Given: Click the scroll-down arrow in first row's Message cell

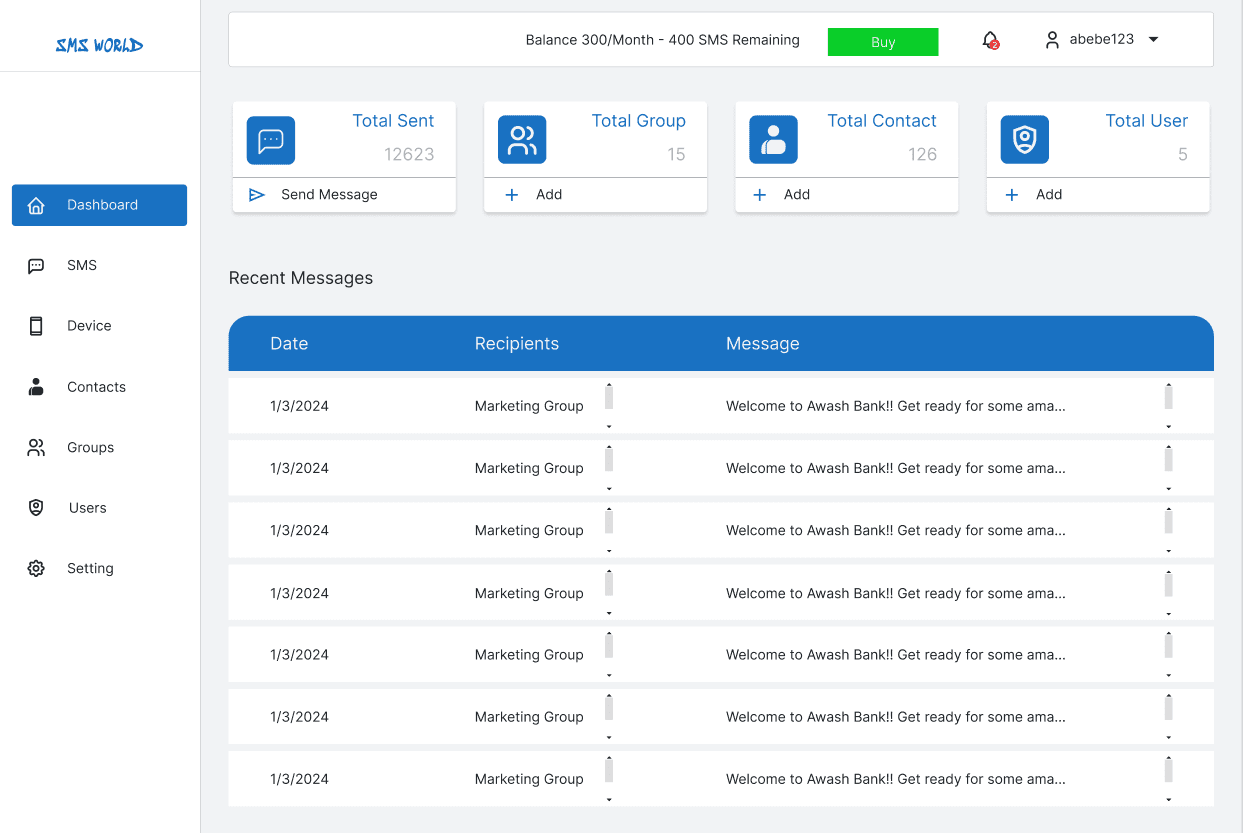Looking at the screenshot, I should coord(1169,428).
